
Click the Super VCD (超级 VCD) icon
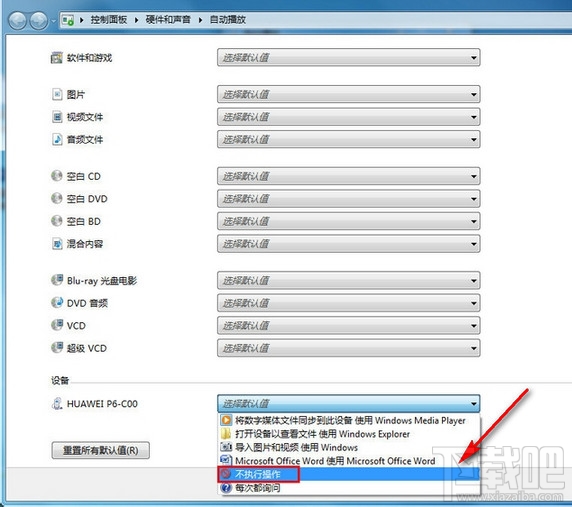(x=57, y=348)
